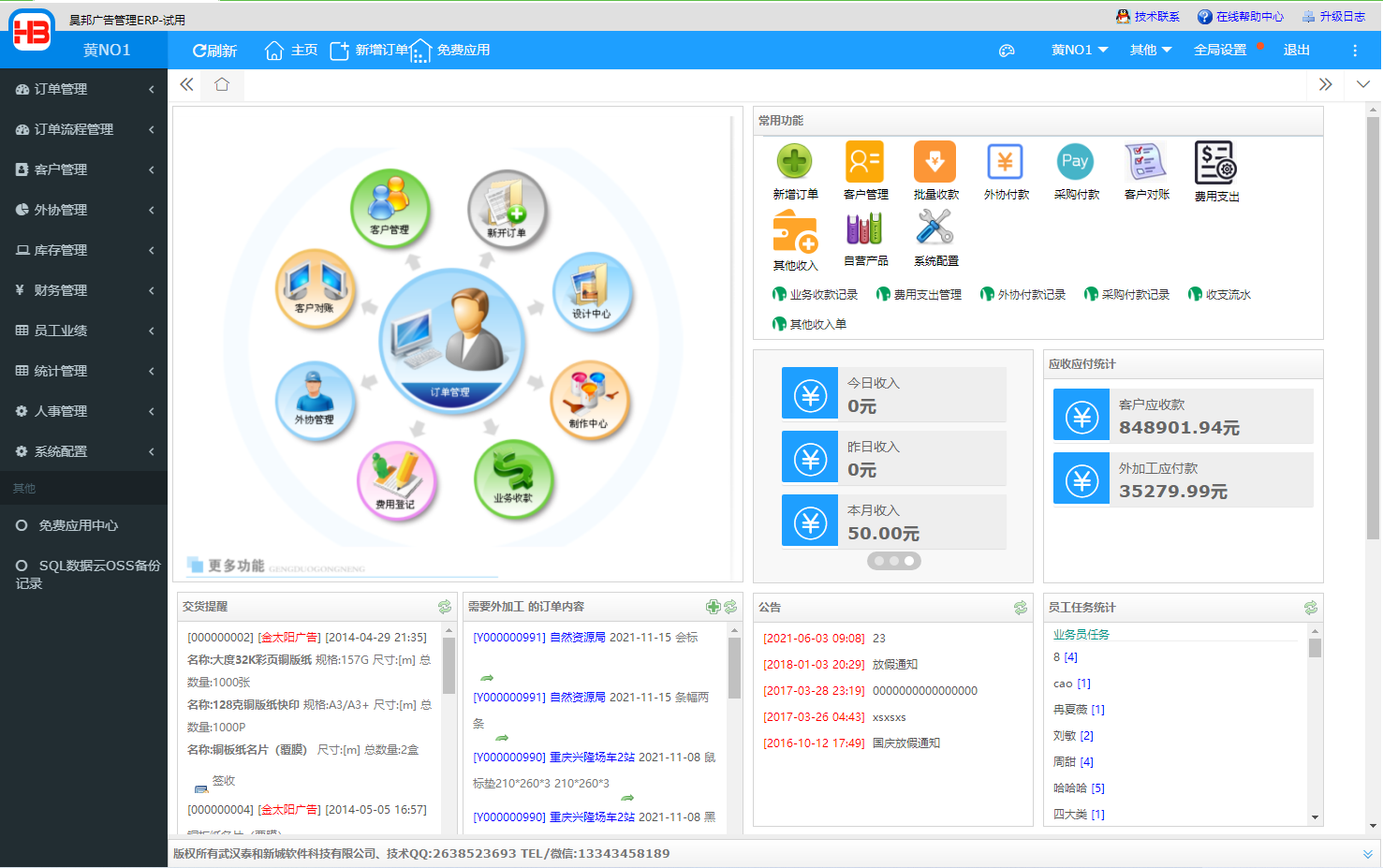Open the 客户管理 orange shortcut icon

864,162
